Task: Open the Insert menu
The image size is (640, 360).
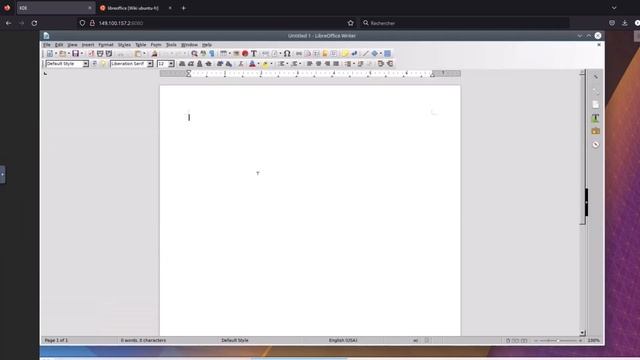Action: pyautogui.click(x=88, y=45)
